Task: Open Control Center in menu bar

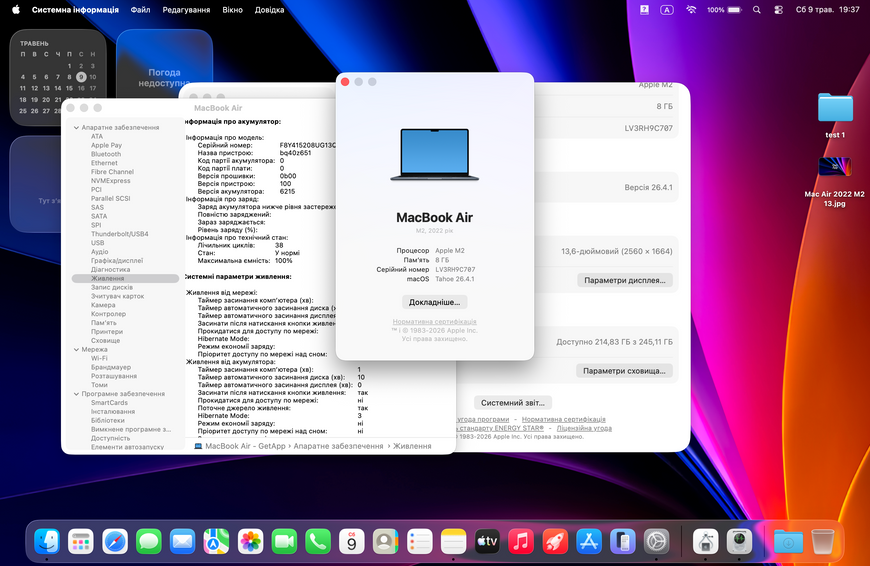Action: (778, 9)
